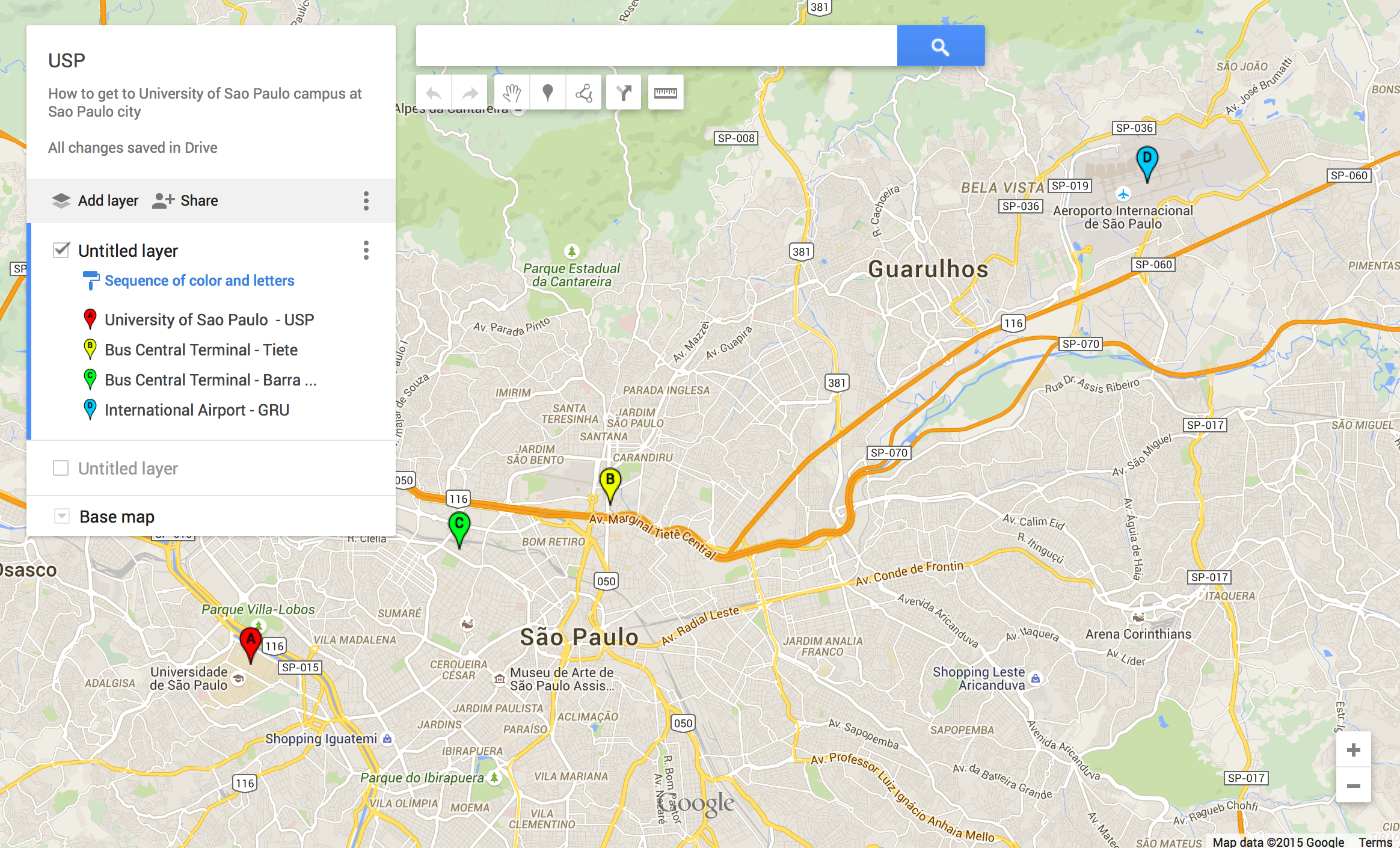Open Sequence of color and letters style
The width and height of the screenshot is (1400, 848).
tap(199, 281)
